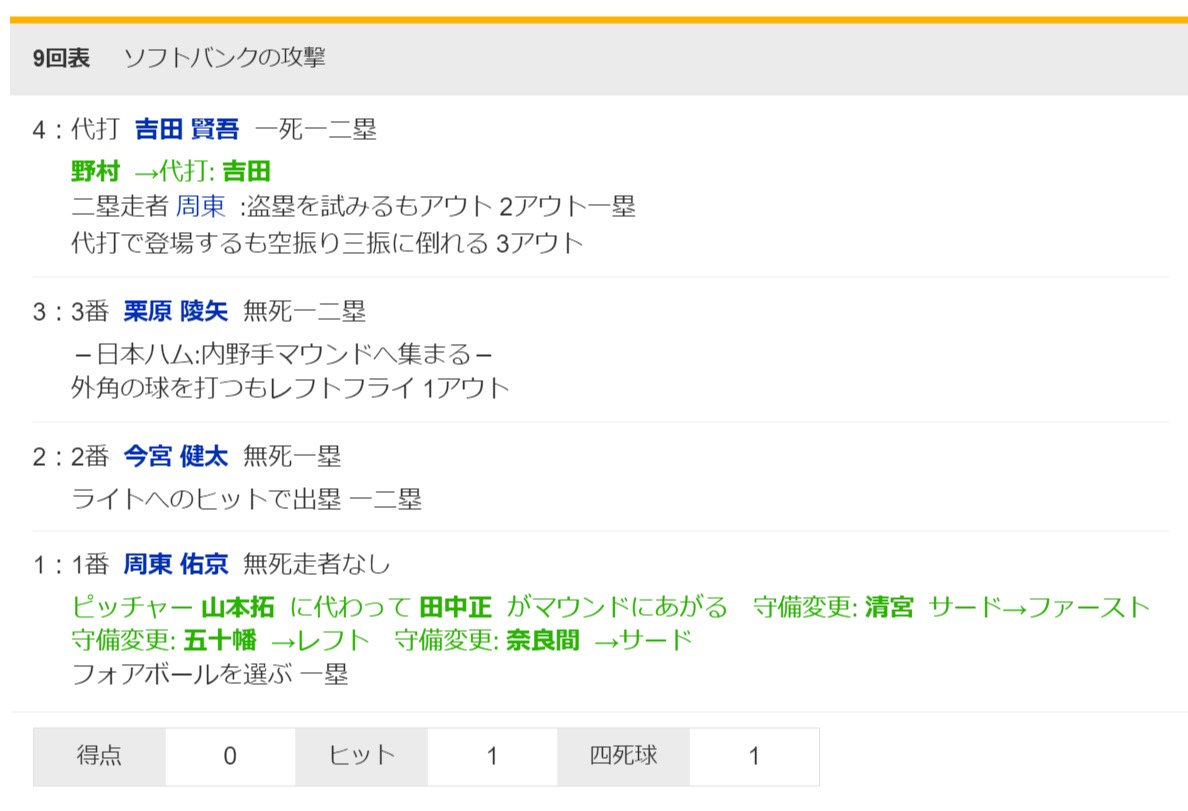Open player link 今宮 健太
The width and height of the screenshot is (1188, 811).
point(176,456)
